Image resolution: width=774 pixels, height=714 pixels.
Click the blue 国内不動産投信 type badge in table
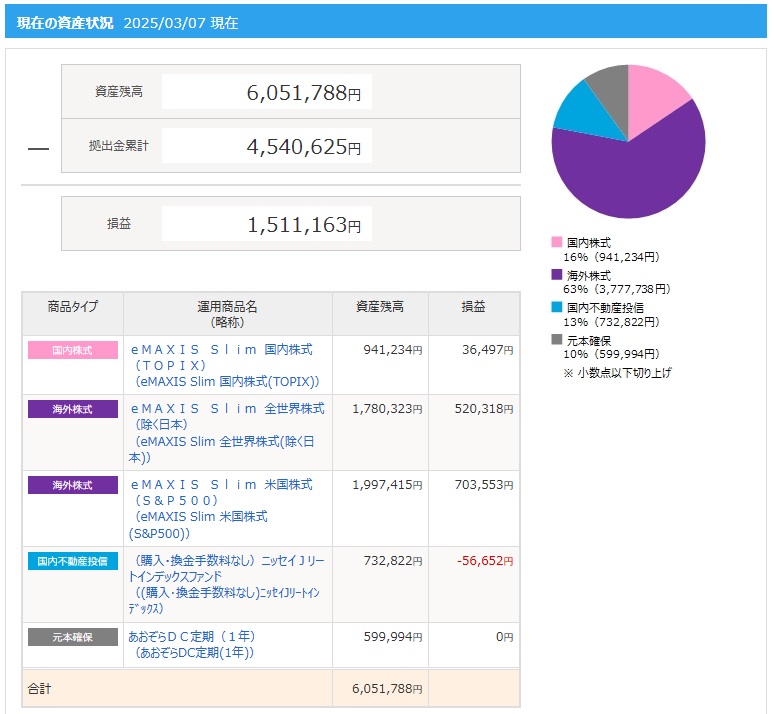click(x=72, y=561)
